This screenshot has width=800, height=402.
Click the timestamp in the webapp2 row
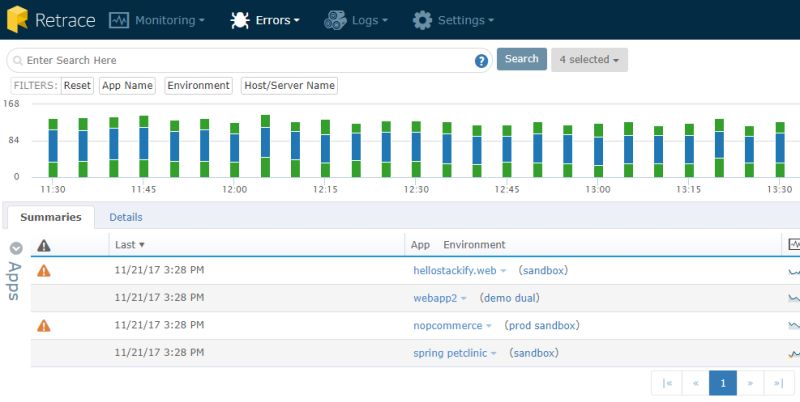click(x=159, y=297)
